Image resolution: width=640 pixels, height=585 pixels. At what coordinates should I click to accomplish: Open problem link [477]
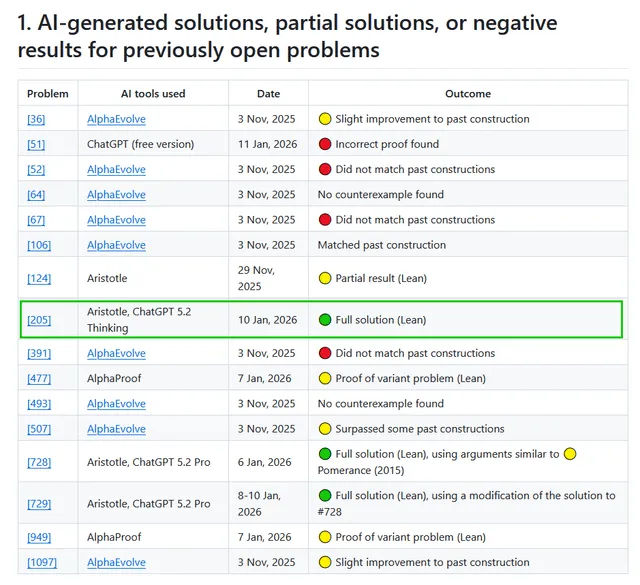pos(39,378)
